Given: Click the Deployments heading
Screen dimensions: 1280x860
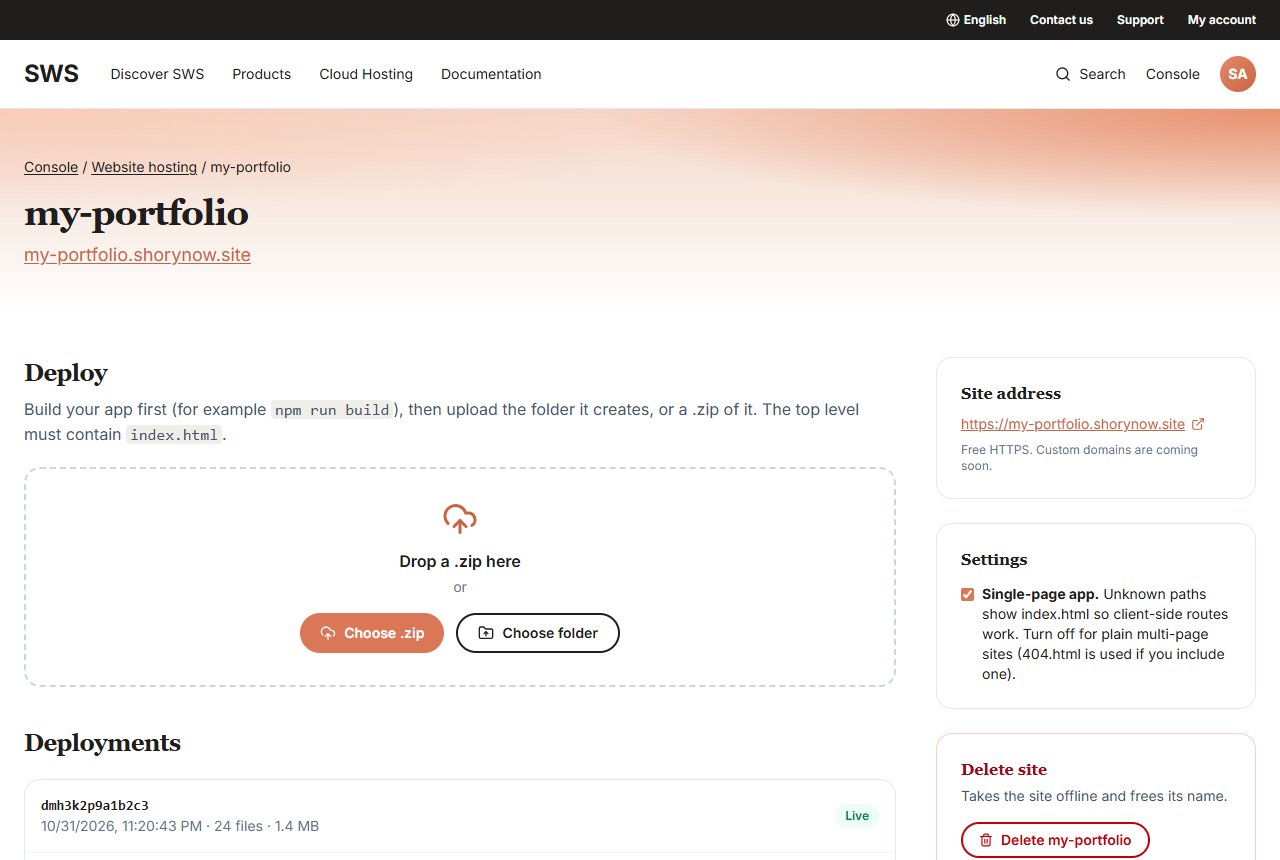Looking at the screenshot, I should pos(103,743).
